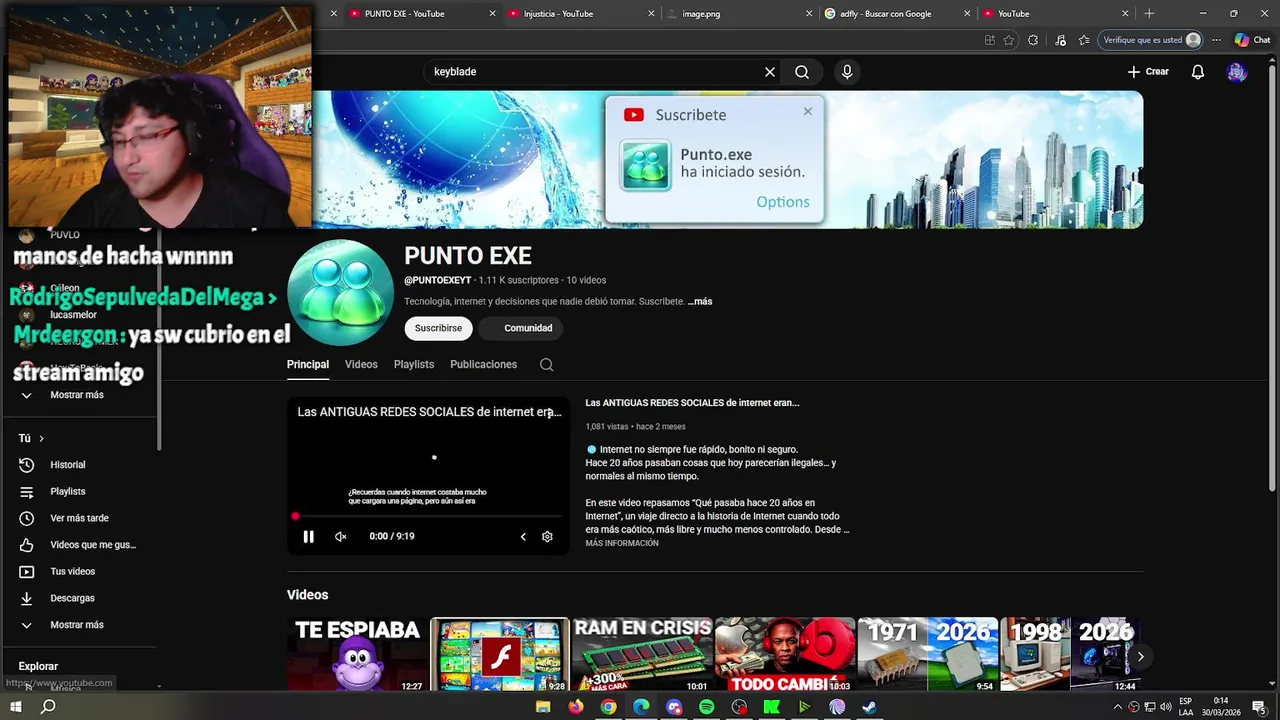
Task: Switch to the Publicaciones channel tab
Action: point(483,365)
